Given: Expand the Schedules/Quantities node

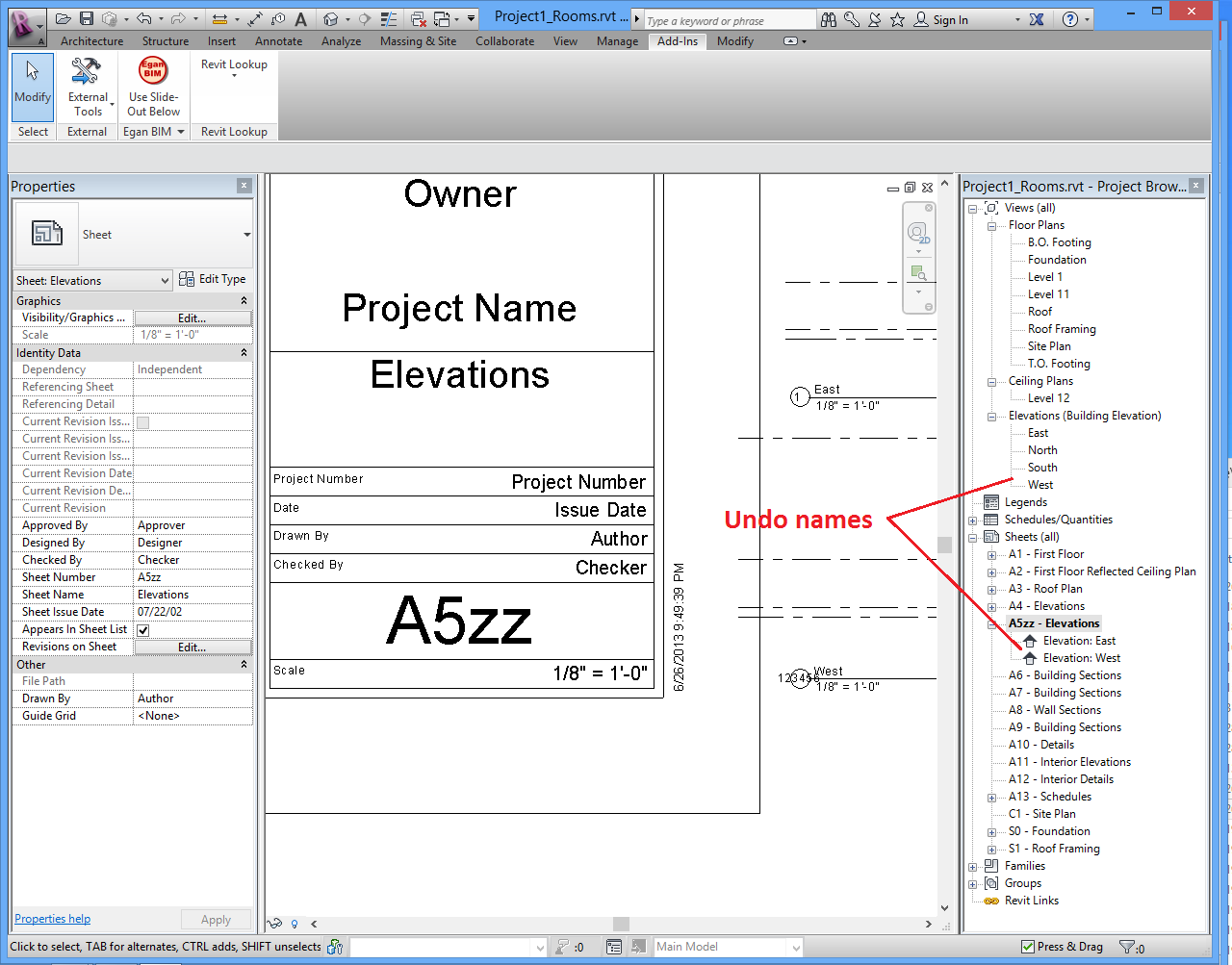Looking at the screenshot, I should [972, 521].
